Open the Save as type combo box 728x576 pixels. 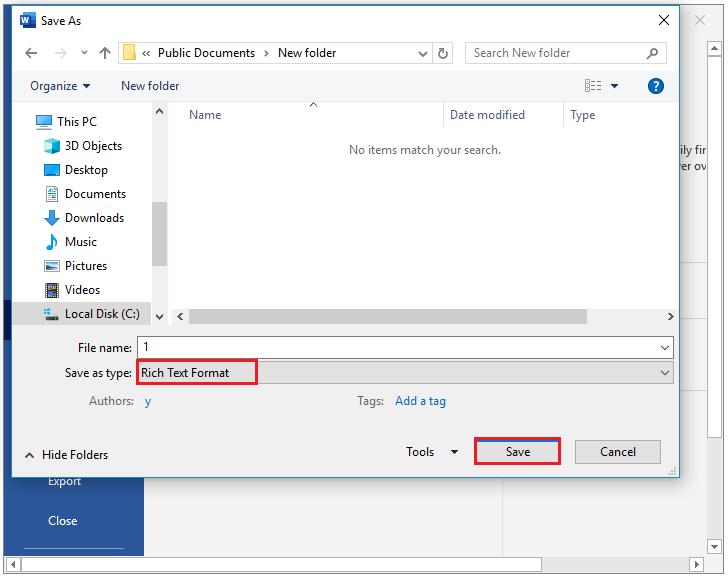[405, 373]
